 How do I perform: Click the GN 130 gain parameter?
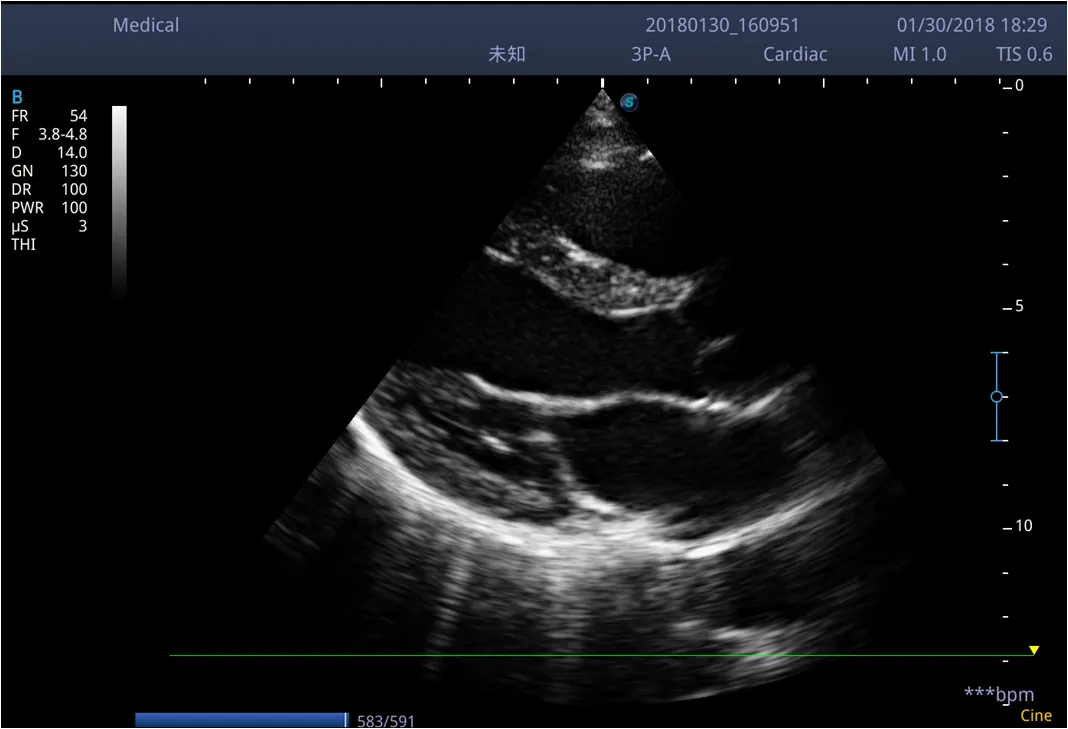(49, 171)
